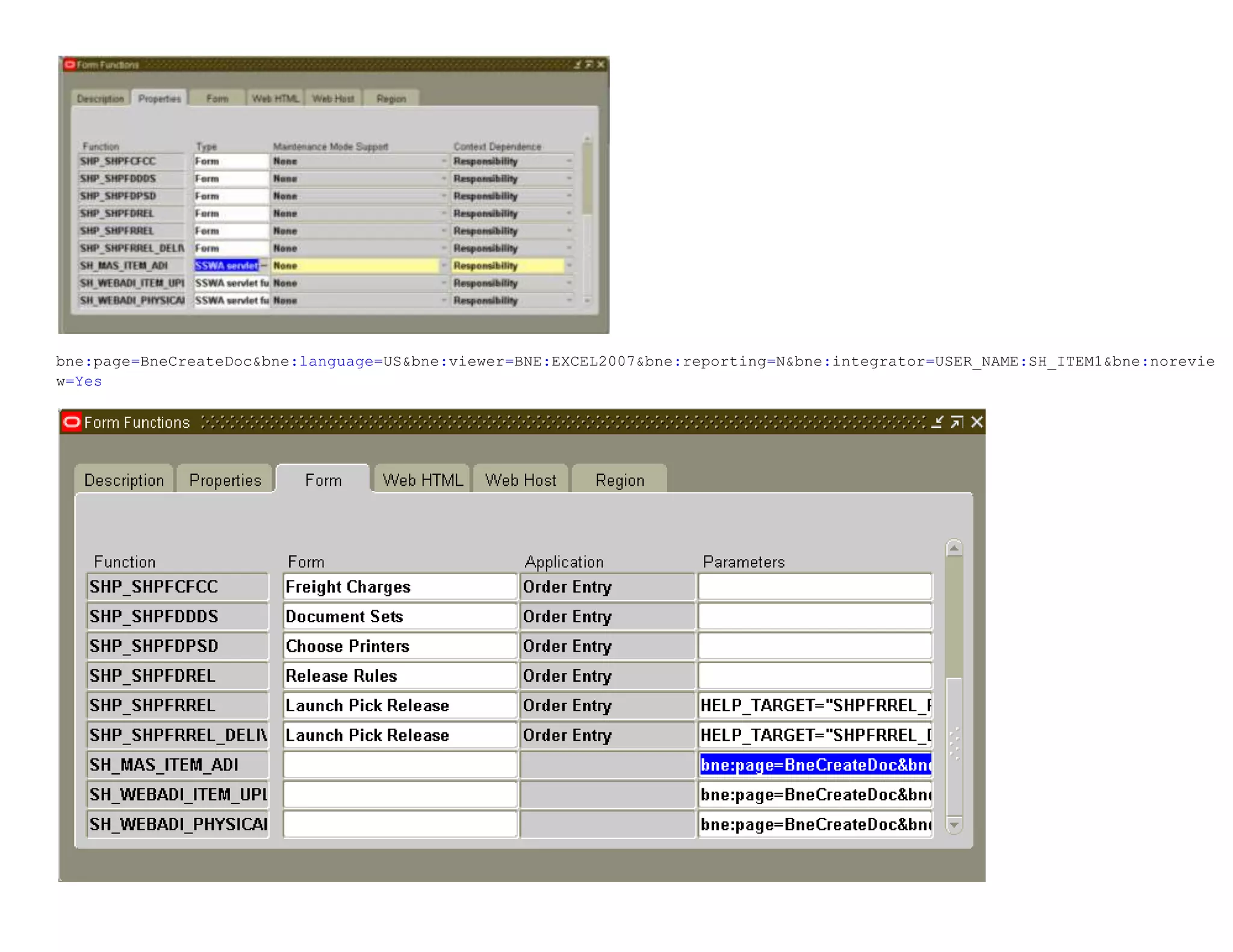
Task: Click bne:page parameter for SH_WEBADI_PHYSICAL row
Action: [815, 824]
